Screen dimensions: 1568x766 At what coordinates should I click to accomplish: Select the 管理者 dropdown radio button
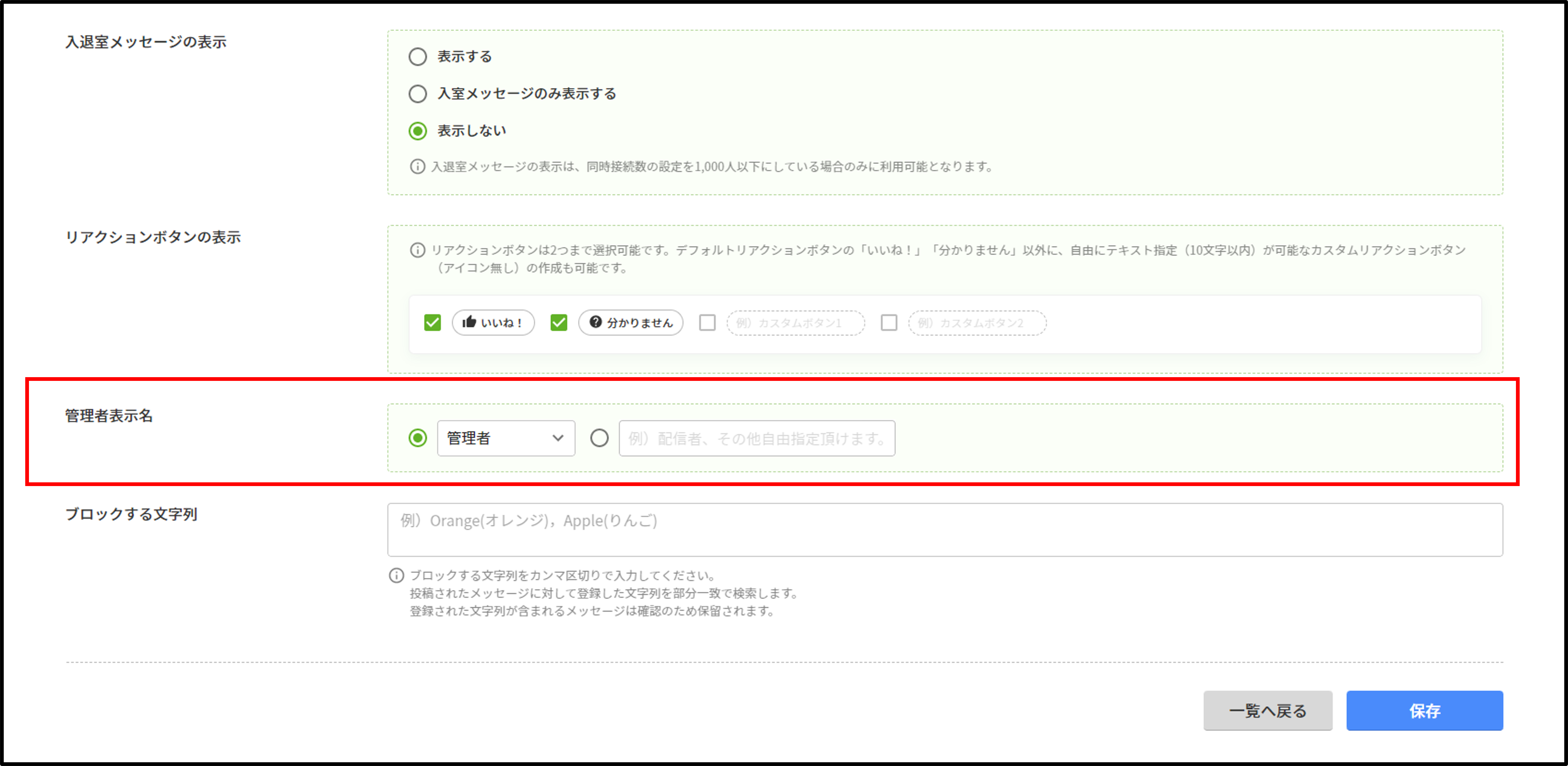[x=418, y=438]
